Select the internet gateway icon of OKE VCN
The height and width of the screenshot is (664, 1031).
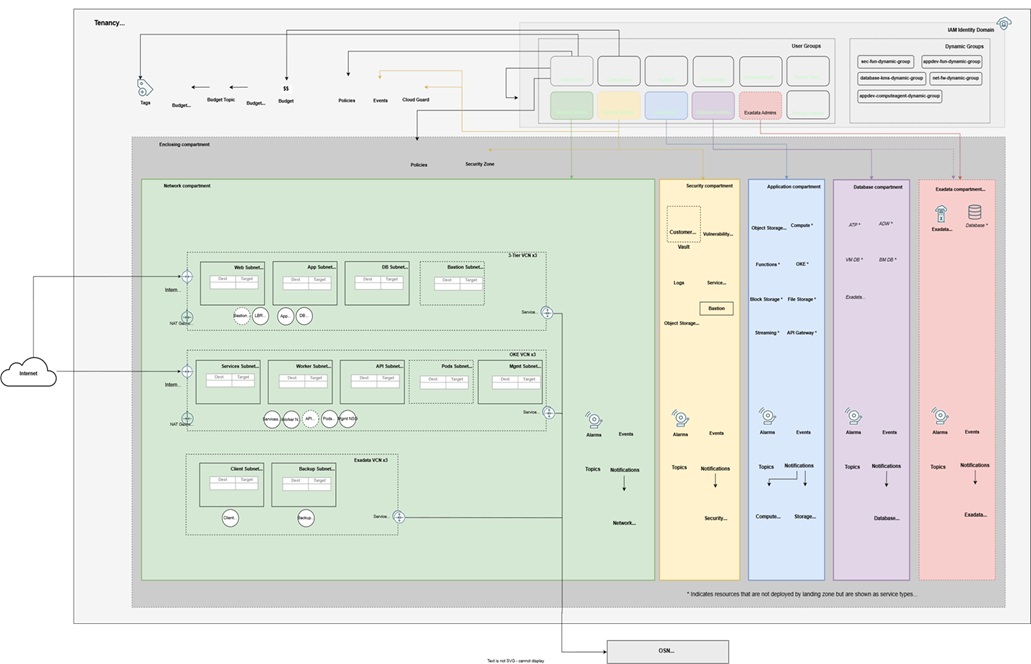click(x=187, y=369)
